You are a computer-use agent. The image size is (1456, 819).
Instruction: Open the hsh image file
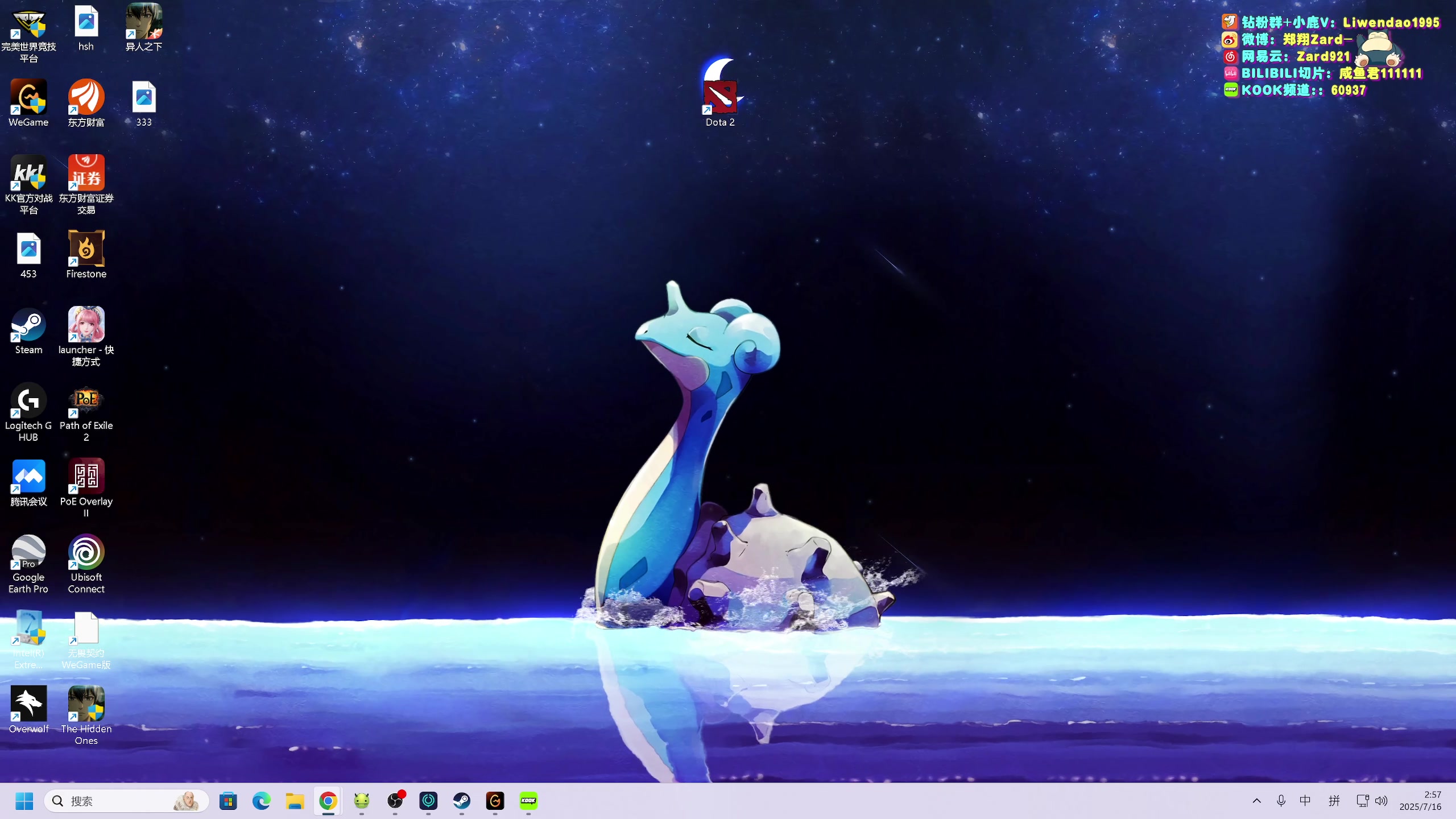point(86,28)
